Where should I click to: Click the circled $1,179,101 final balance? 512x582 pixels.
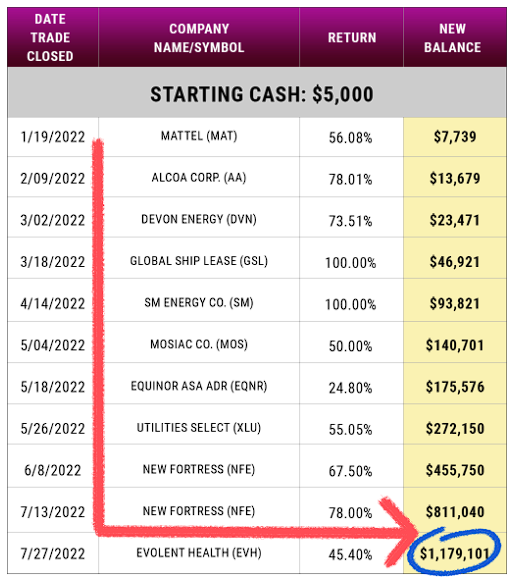pos(455,553)
